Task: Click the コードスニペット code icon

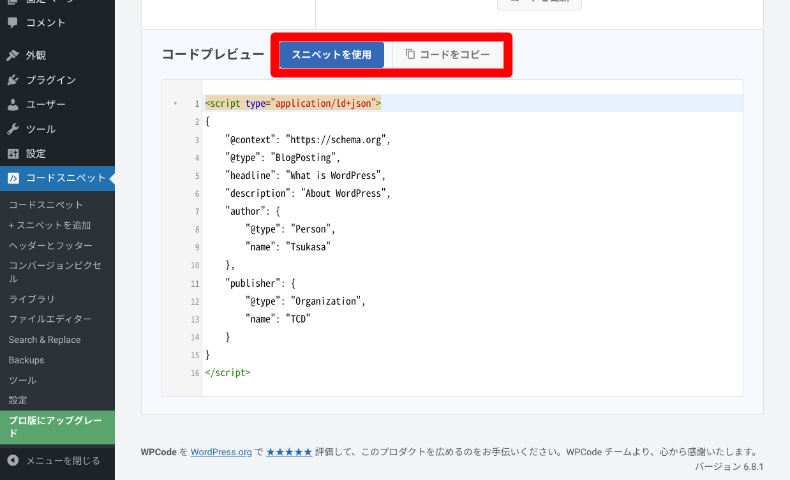Action: [13, 178]
